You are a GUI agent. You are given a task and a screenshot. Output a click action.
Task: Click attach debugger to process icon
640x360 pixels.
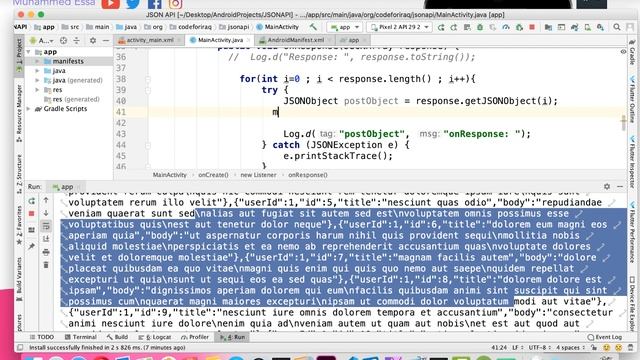(519, 27)
